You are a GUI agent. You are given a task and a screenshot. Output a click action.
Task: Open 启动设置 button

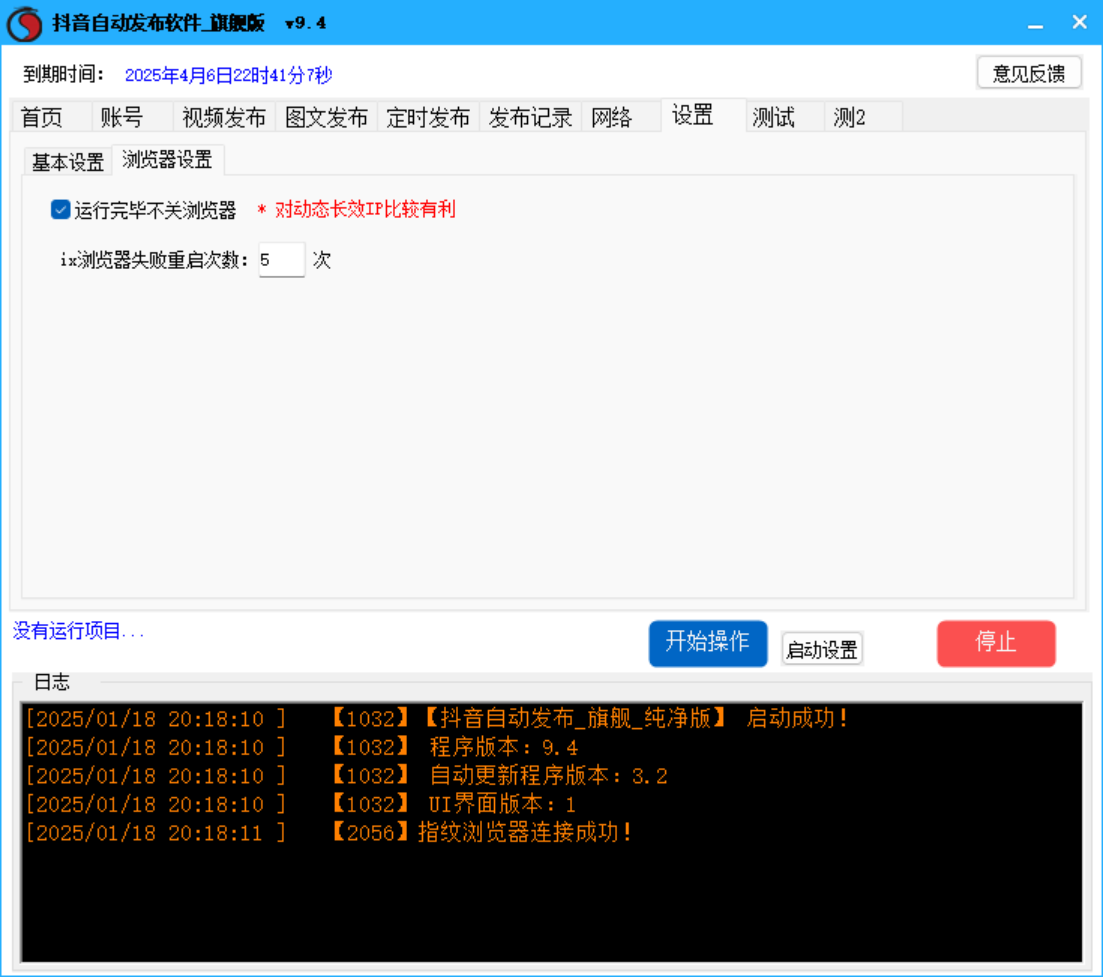click(x=822, y=649)
